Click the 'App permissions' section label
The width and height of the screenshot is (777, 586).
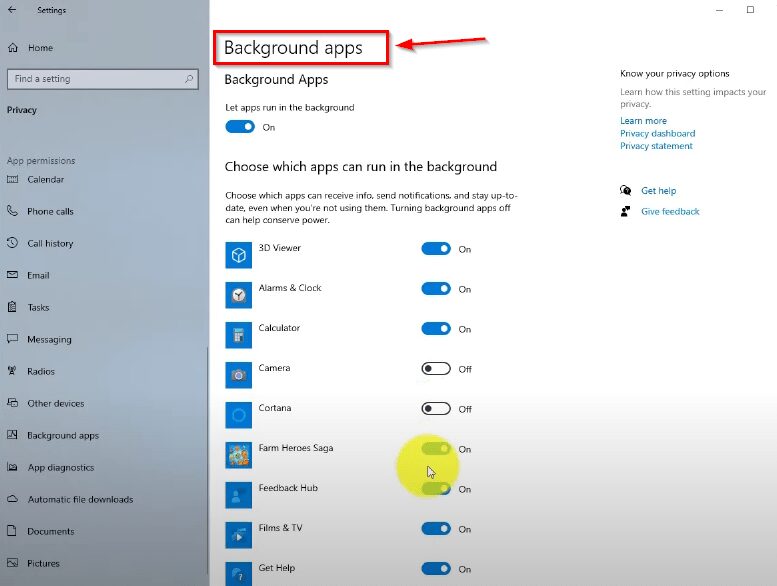tap(41, 160)
